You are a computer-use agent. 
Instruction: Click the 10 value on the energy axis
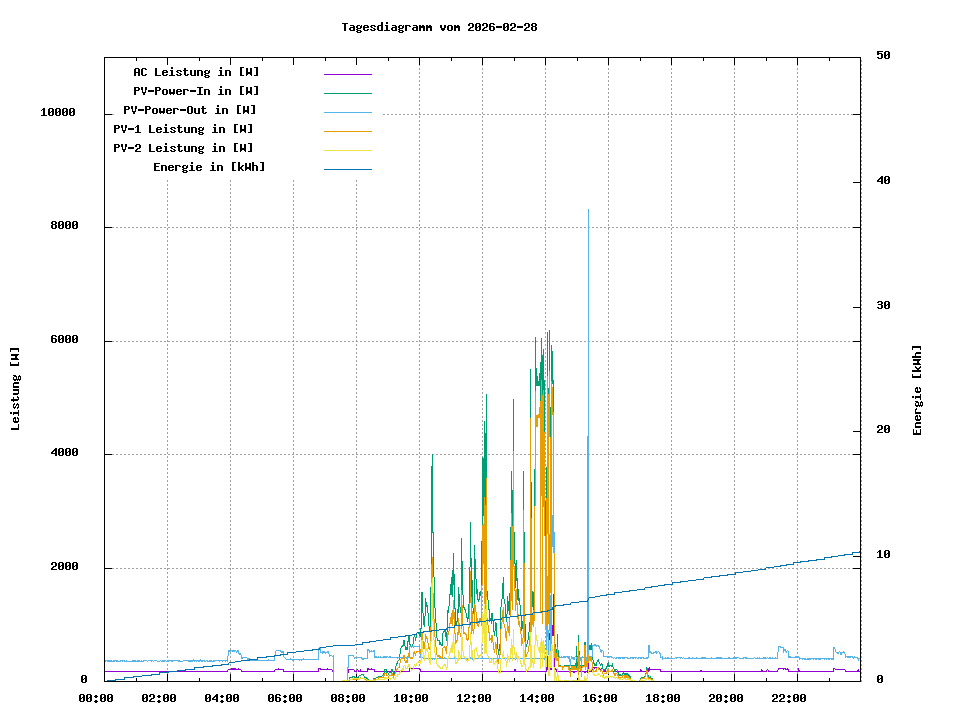(x=883, y=555)
